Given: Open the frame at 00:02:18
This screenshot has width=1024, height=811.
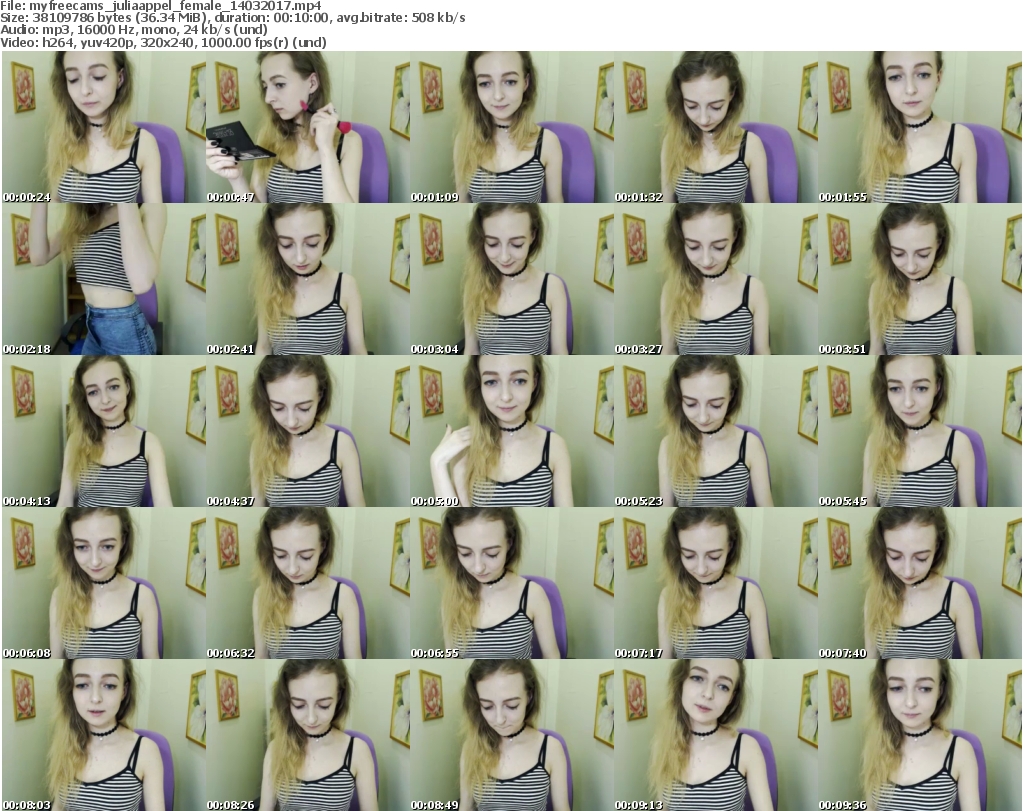Looking at the screenshot, I should 104,279.
